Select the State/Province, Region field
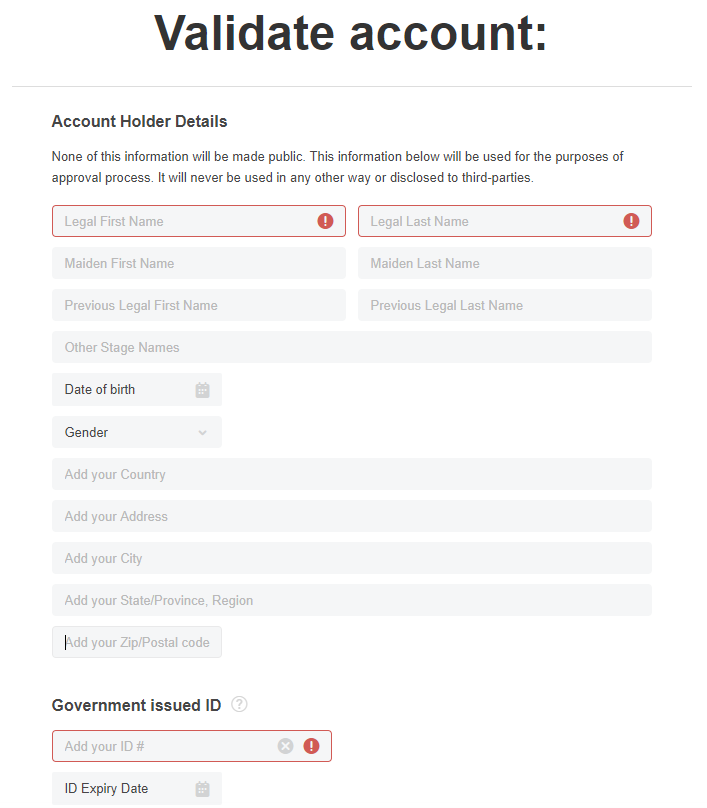Screen dimensions: 707x808 point(352,600)
